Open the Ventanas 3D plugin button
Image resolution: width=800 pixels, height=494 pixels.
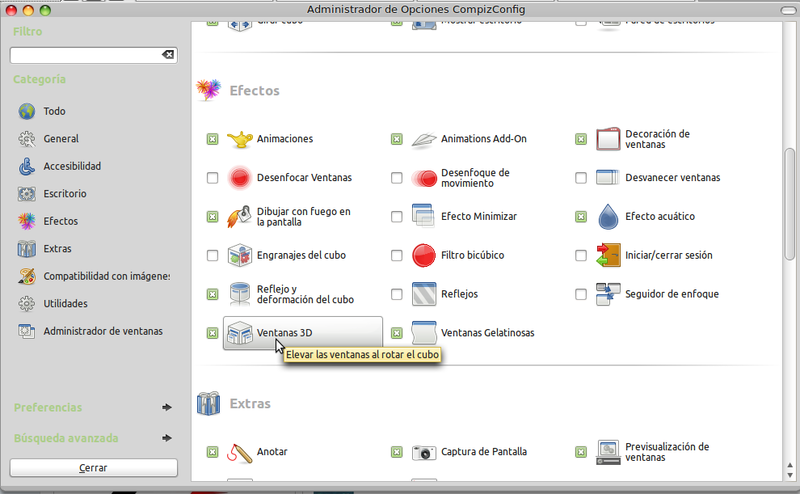coord(302,333)
